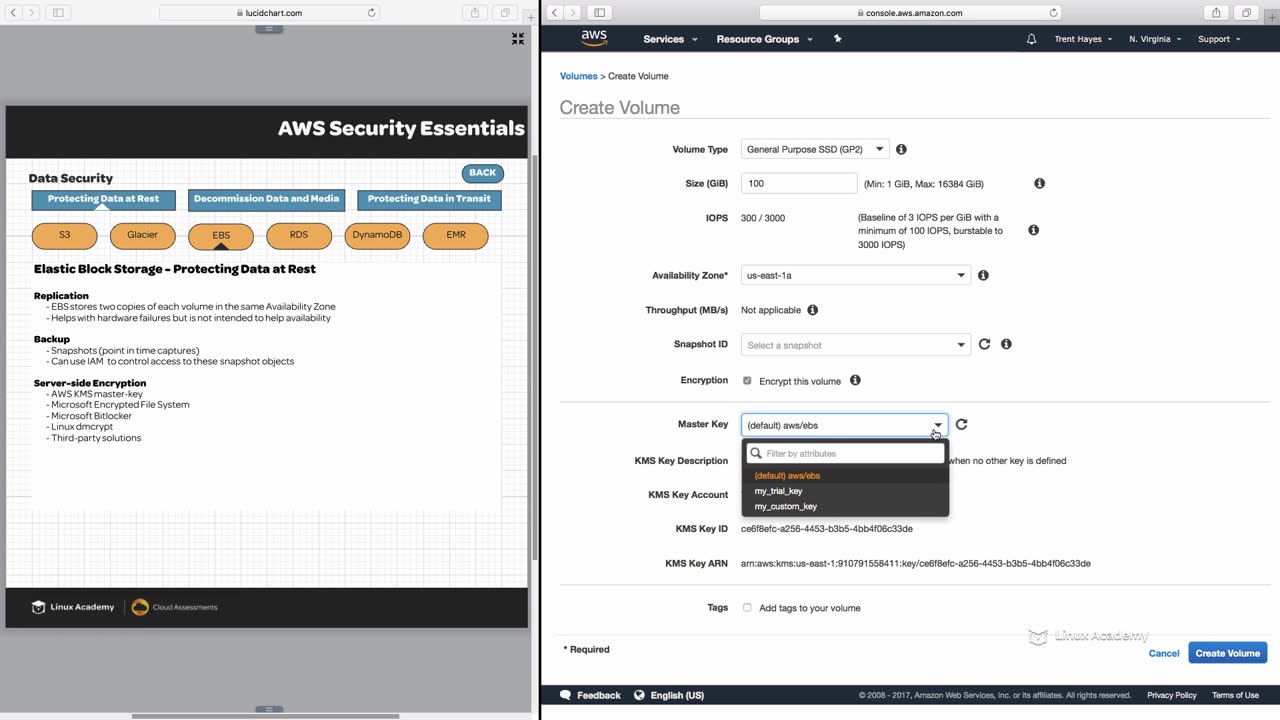Select the Glacier service bubble

pos(143,235)
